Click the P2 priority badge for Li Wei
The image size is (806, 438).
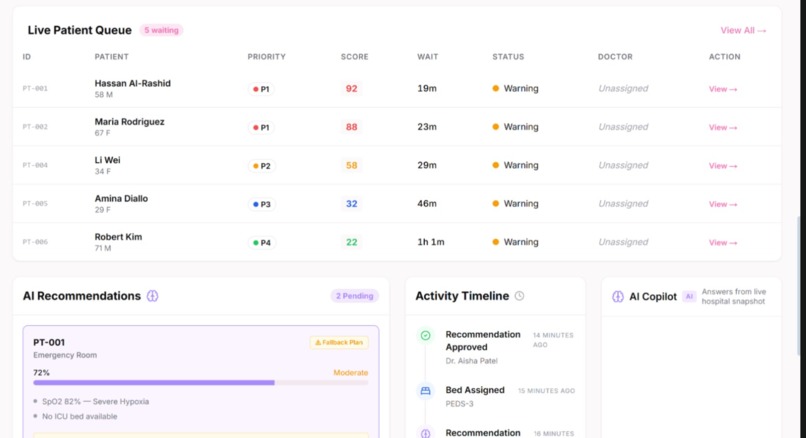(262, 166)
